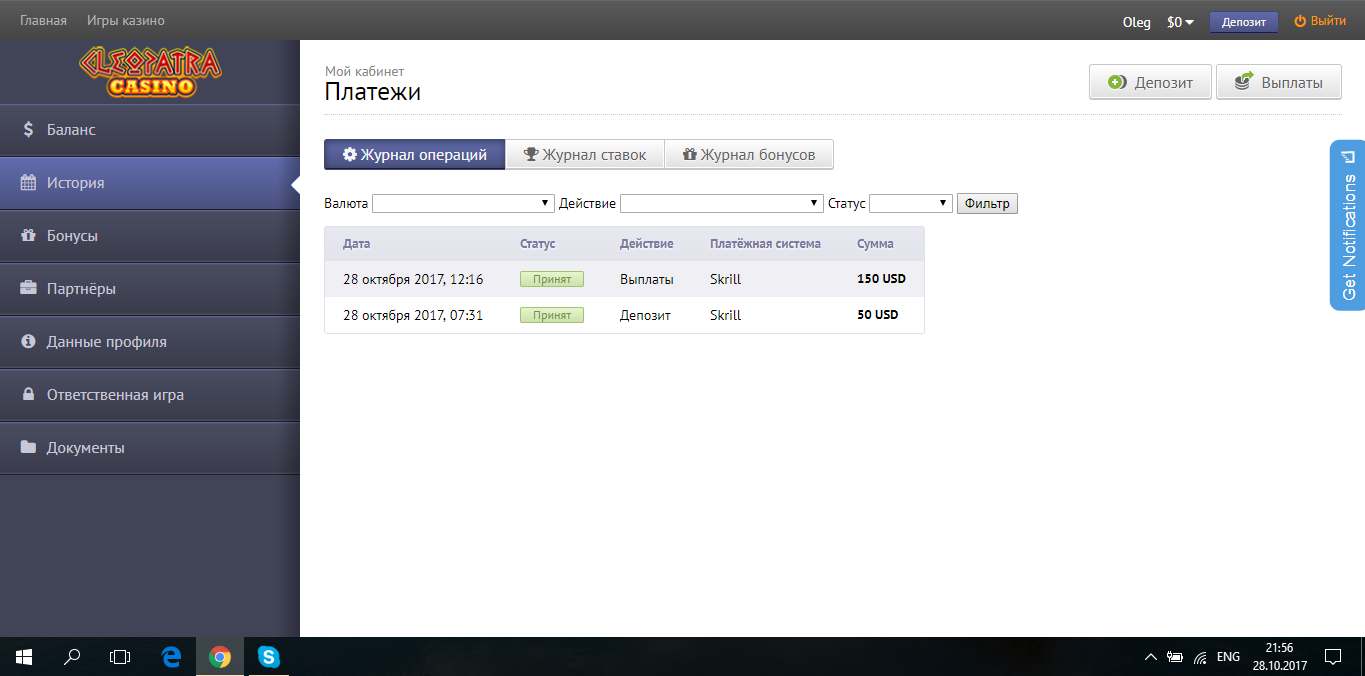This screenshot has width=1365, height=676.
Task: Open Документы in the sidebar
Action: 150,448
